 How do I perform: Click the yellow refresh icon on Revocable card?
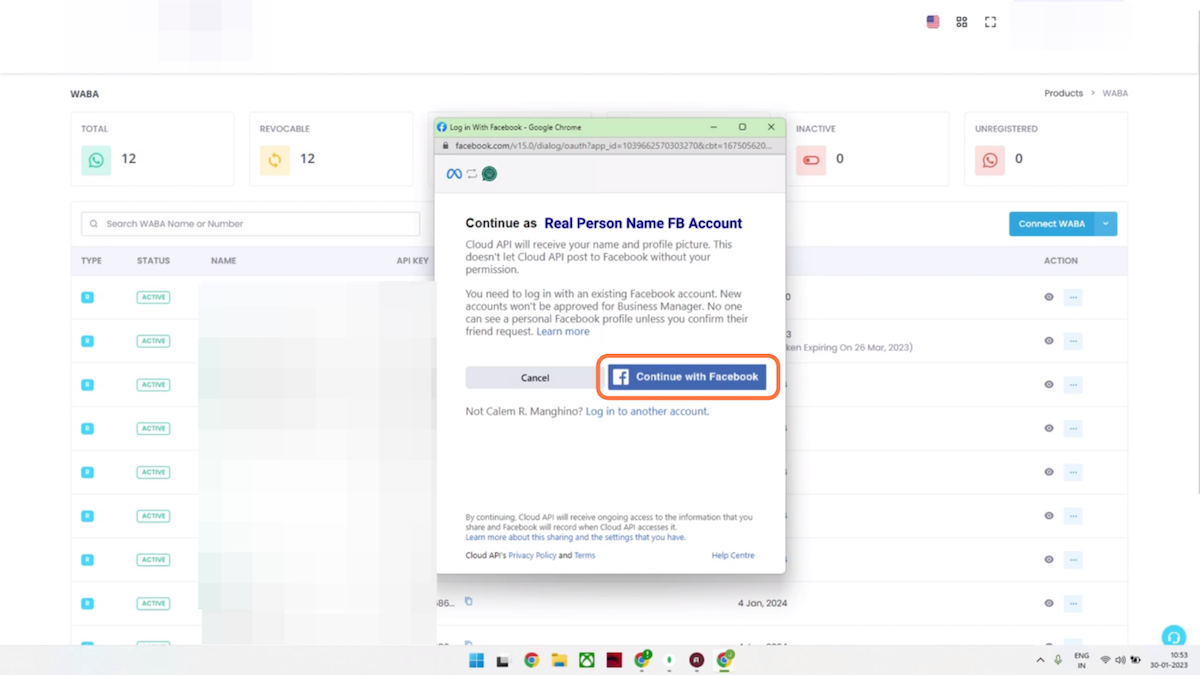275,160
